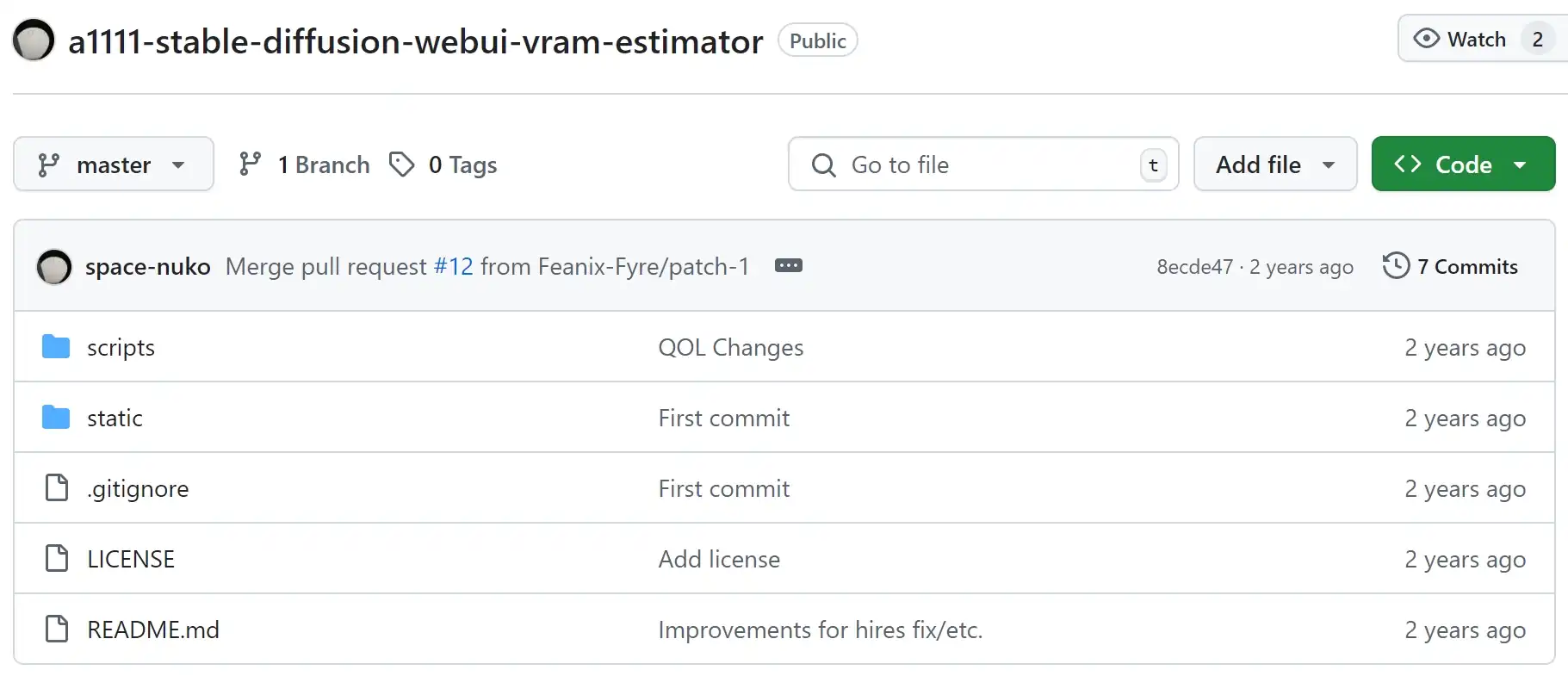Expand the commit message ellipsis button
This screenshot has width=1568, height=676.
point(788,266)
